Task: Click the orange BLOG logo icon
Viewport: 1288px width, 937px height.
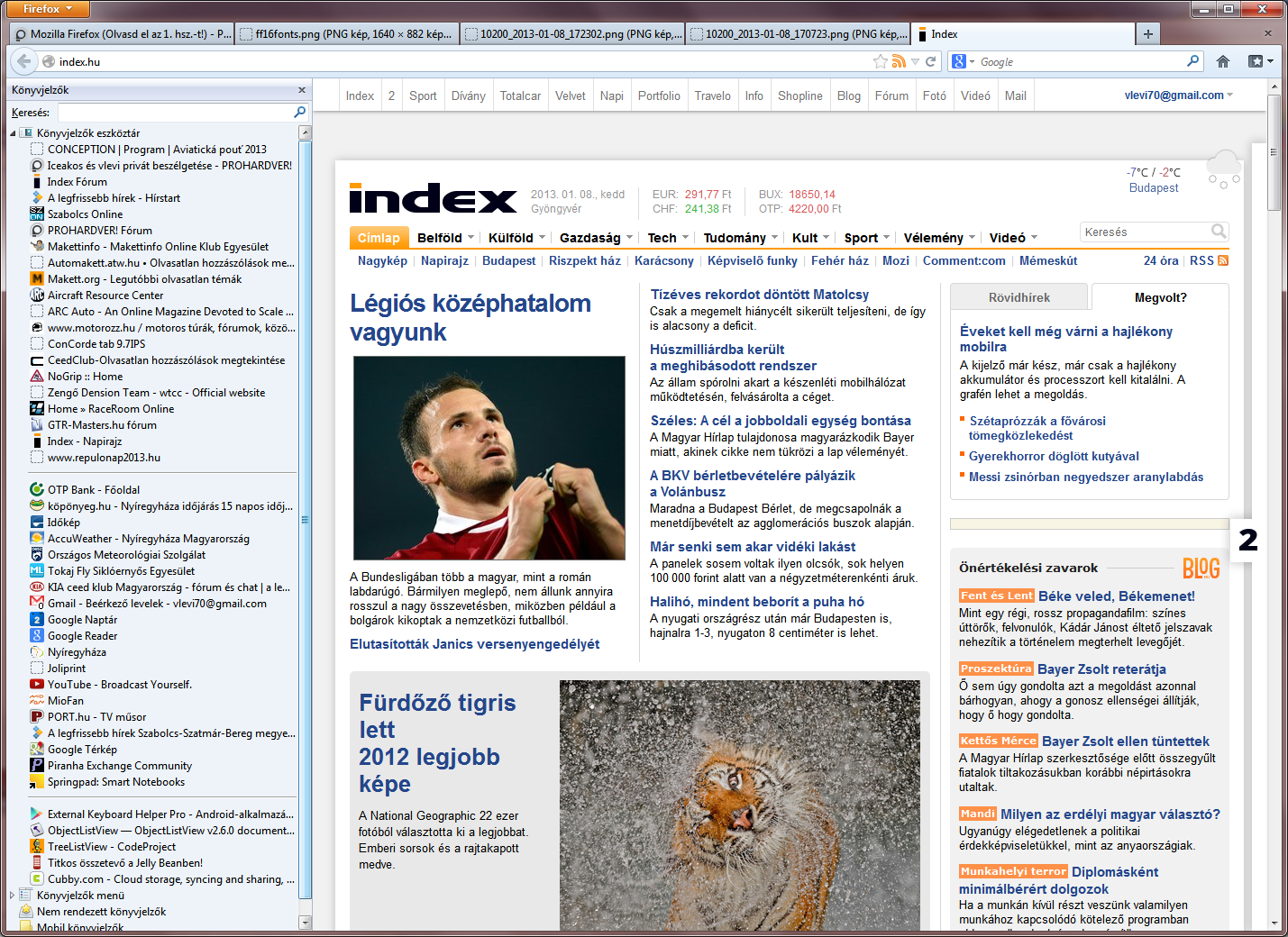Action: [x=1201, y=569]
